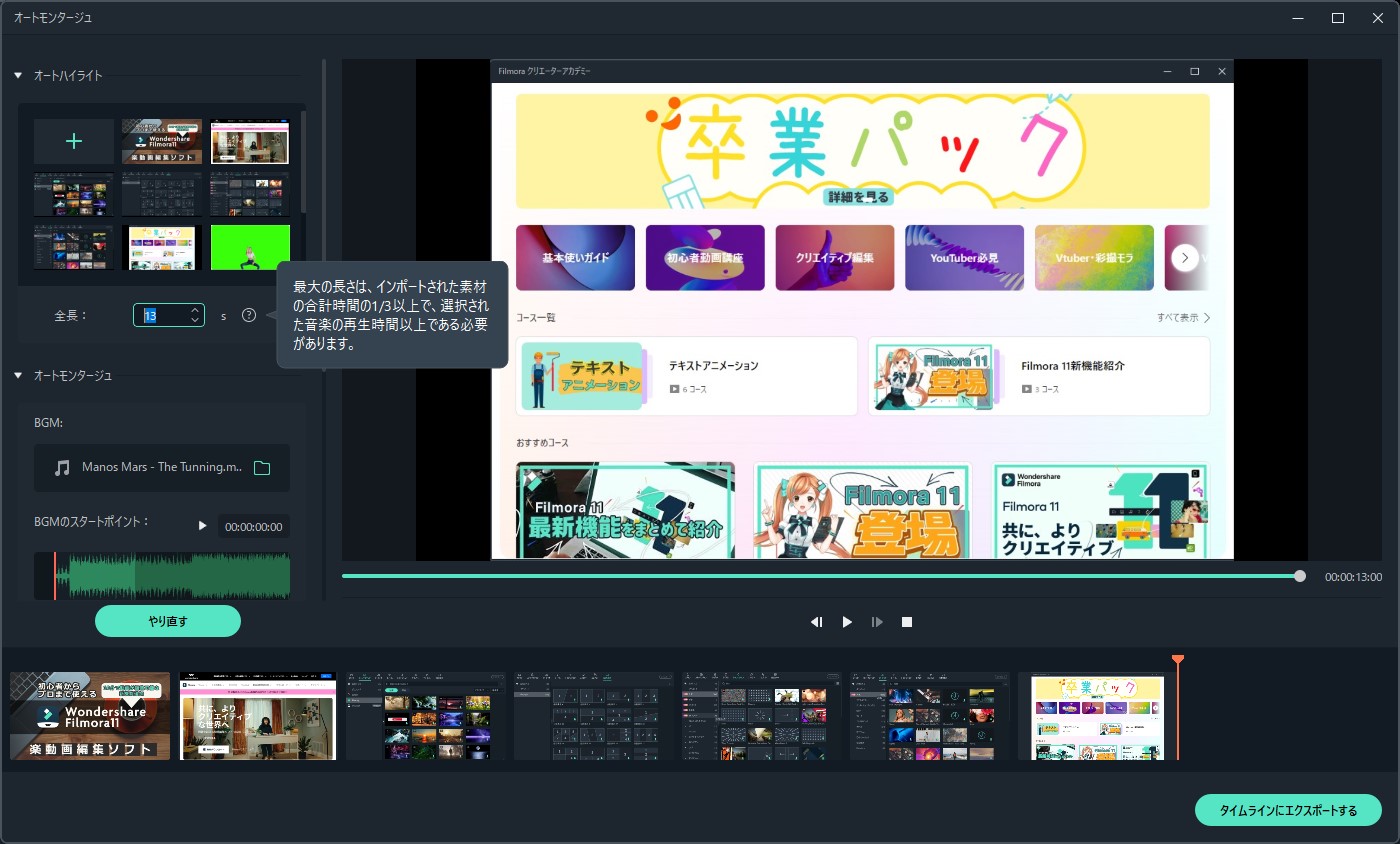This screenshot has width=1400, height=844.
Task: Click the orange timeline playhead marker
Action: point(1178,659)
